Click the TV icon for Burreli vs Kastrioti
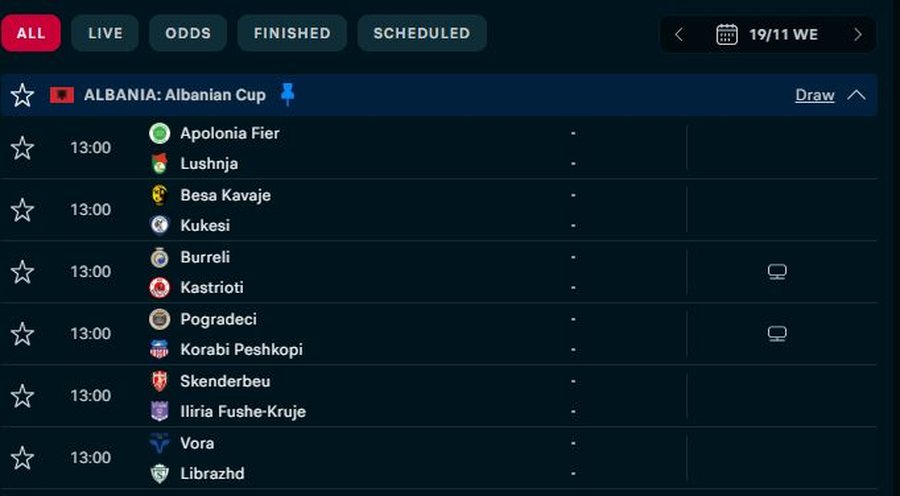Viewport: 900px width, 496px height. pos(777,272)
